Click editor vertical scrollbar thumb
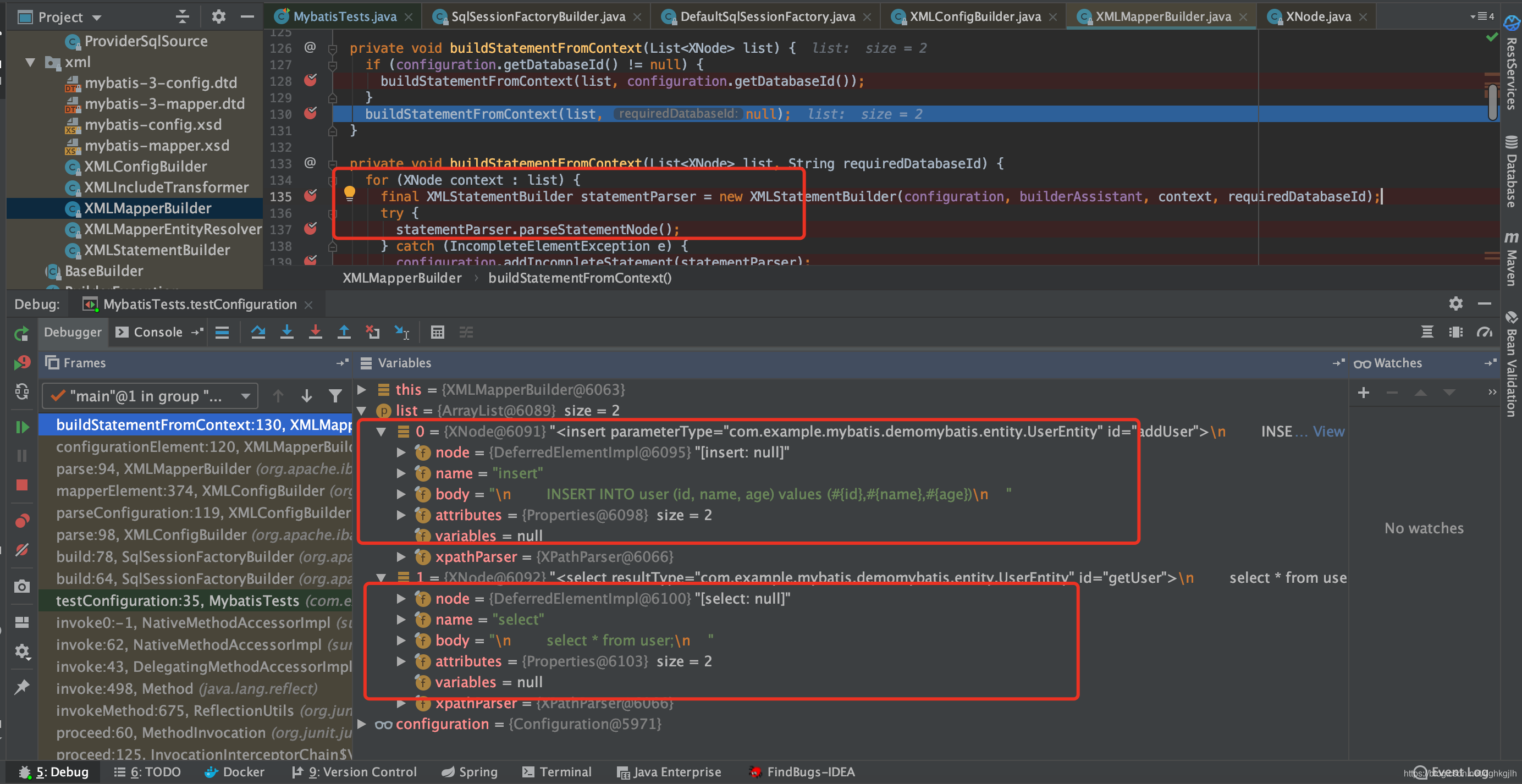This screenshot has width=1522, height=784. 1492,102
